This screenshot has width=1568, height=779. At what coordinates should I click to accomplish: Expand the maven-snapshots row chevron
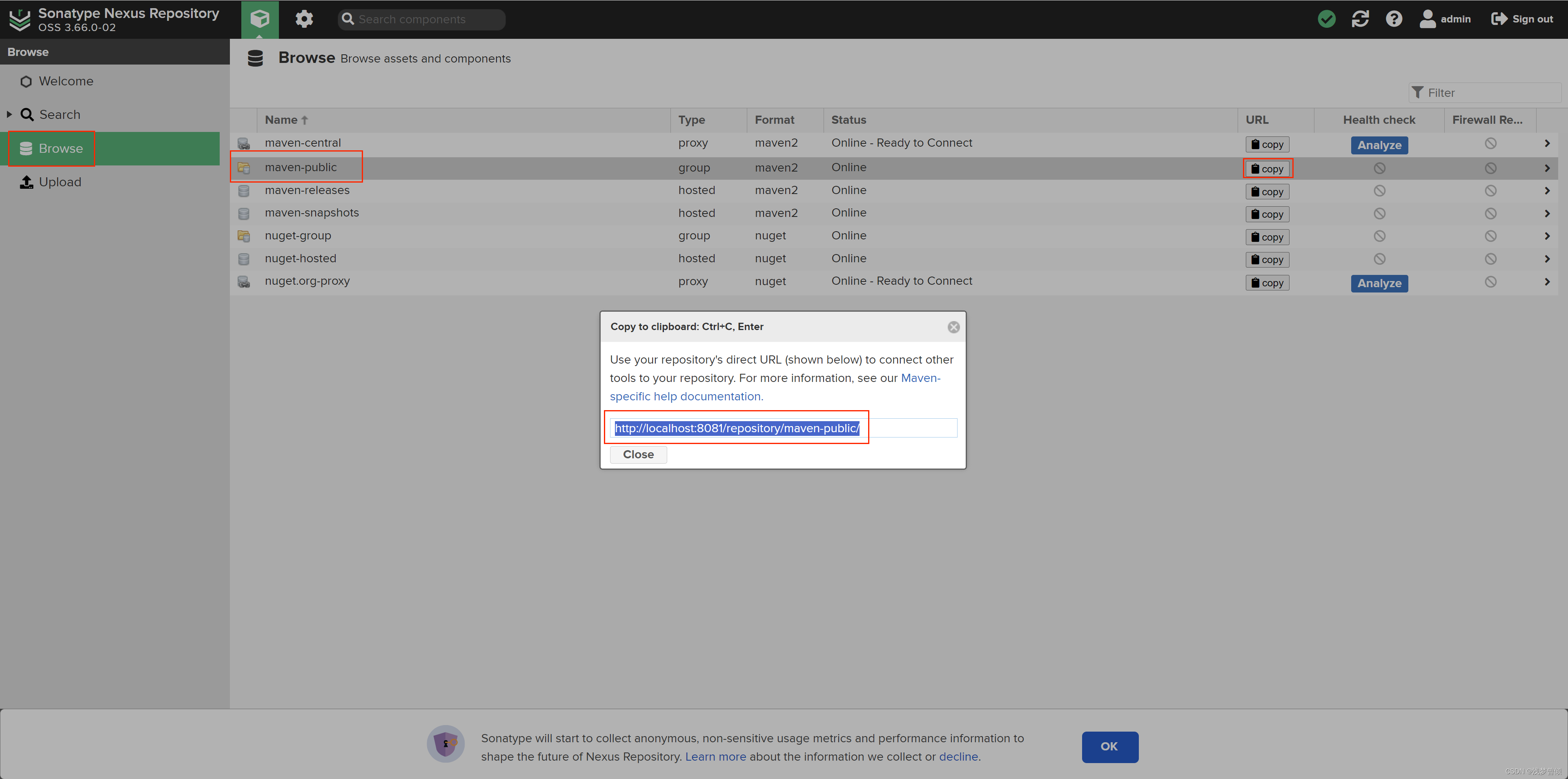(x=1547, y=213)
